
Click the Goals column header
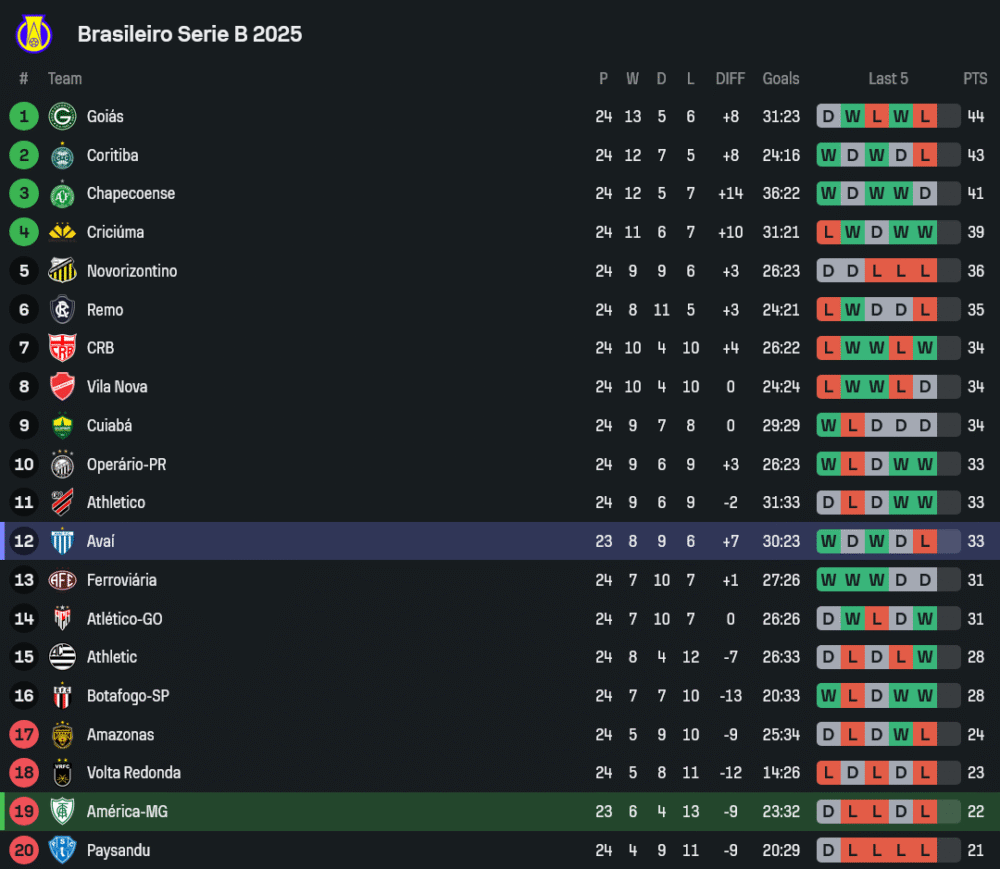(781, 79)
